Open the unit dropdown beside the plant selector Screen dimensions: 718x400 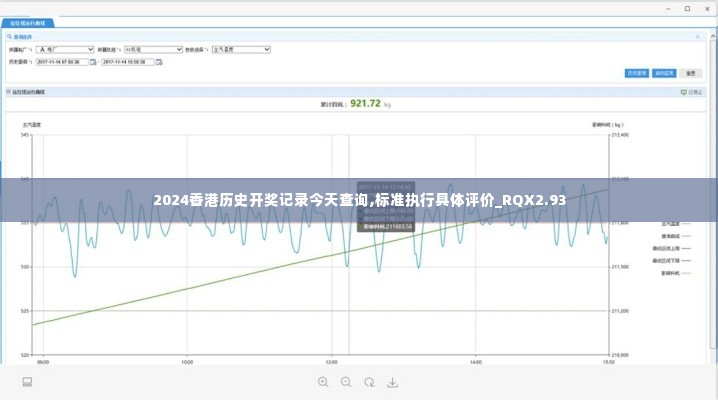153,49
